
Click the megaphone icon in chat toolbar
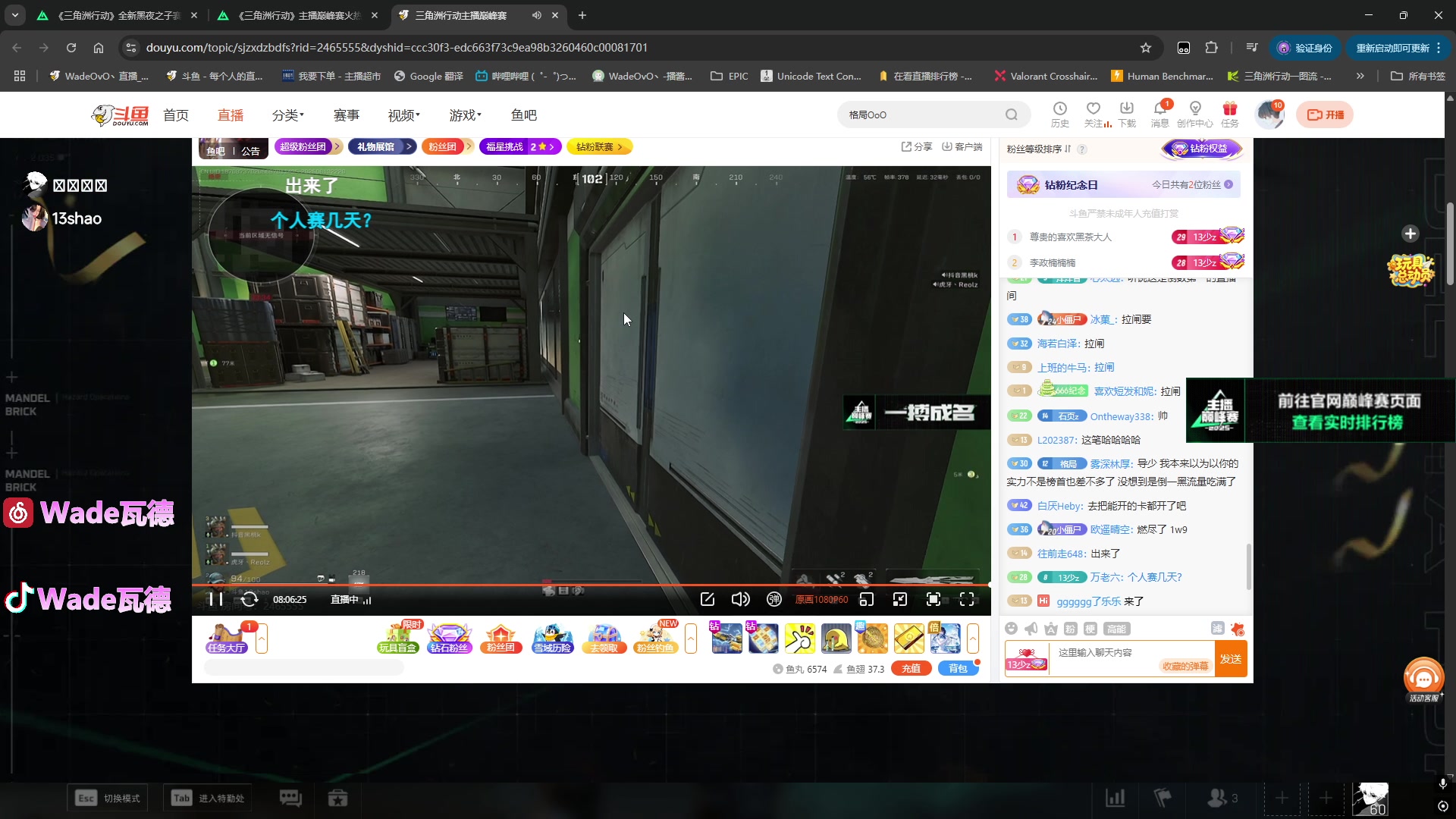(1031, 628)
